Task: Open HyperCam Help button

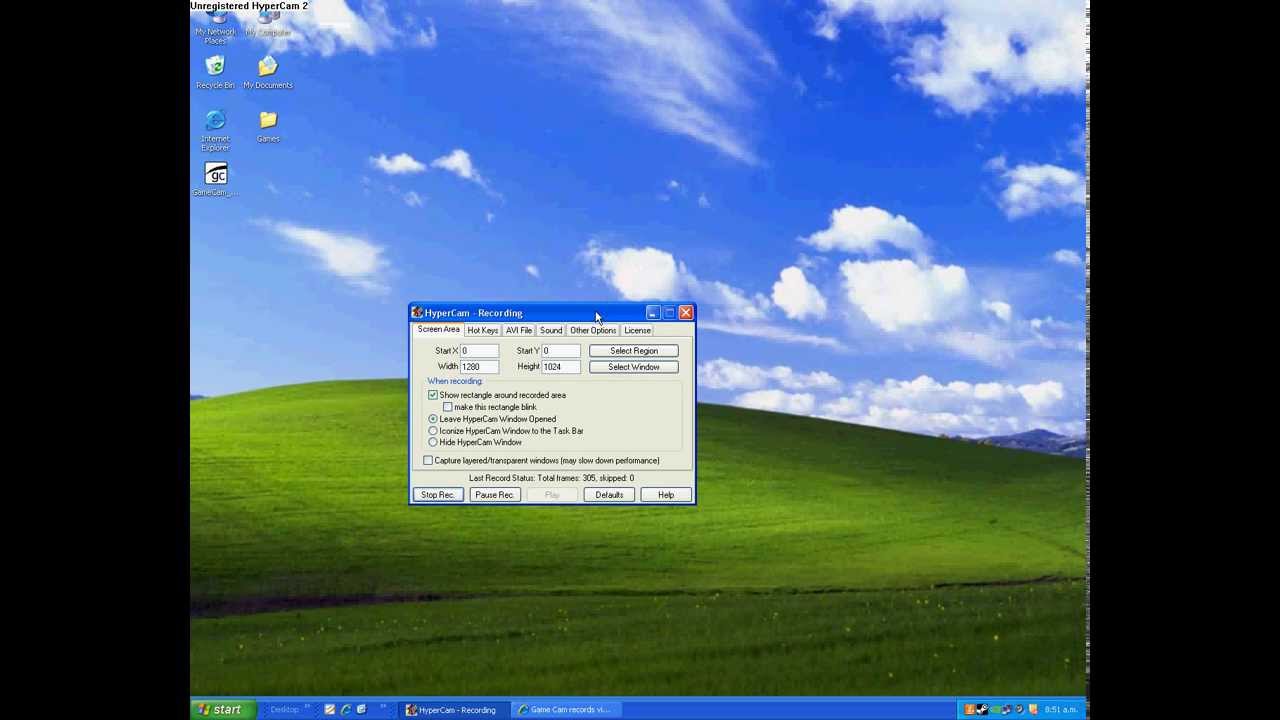Action: click(665, 495)
